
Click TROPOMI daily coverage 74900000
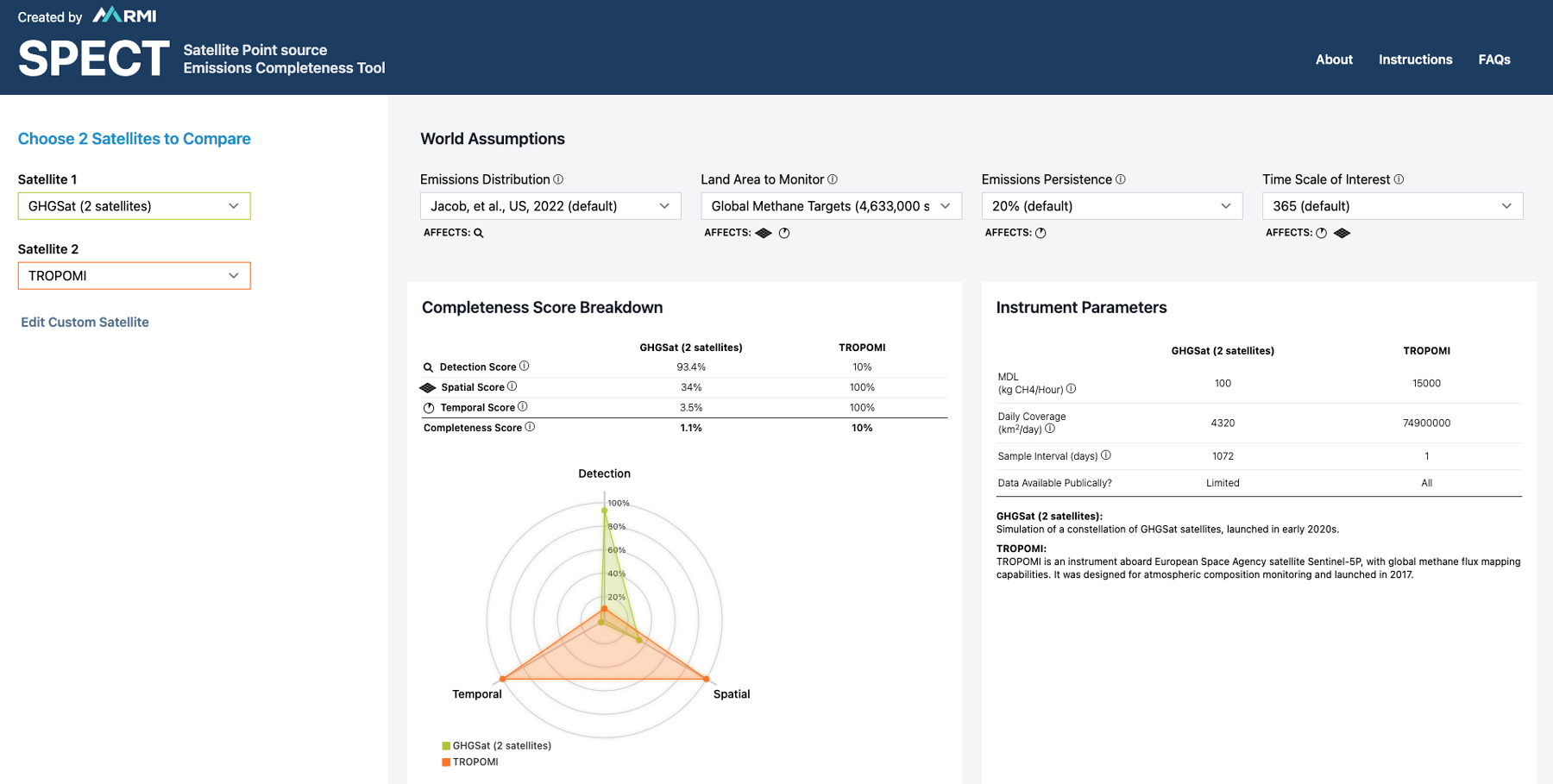coord(1426,423)
